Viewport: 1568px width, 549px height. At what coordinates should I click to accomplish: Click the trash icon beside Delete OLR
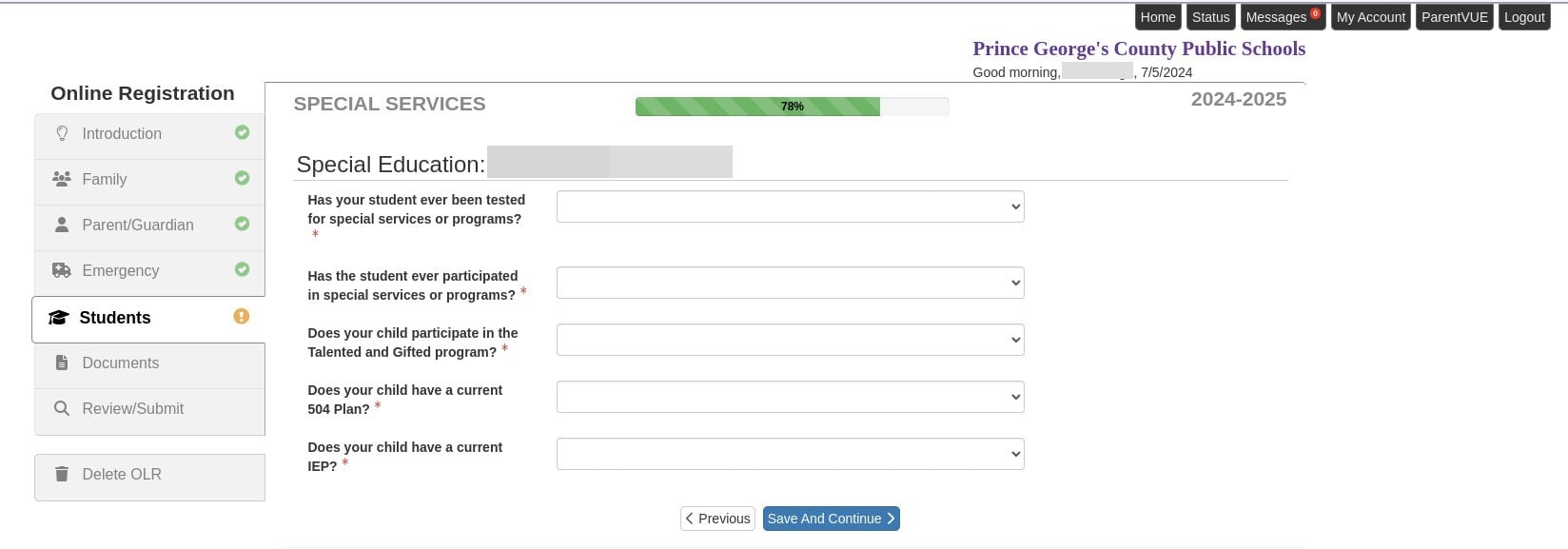coord(62,474)
